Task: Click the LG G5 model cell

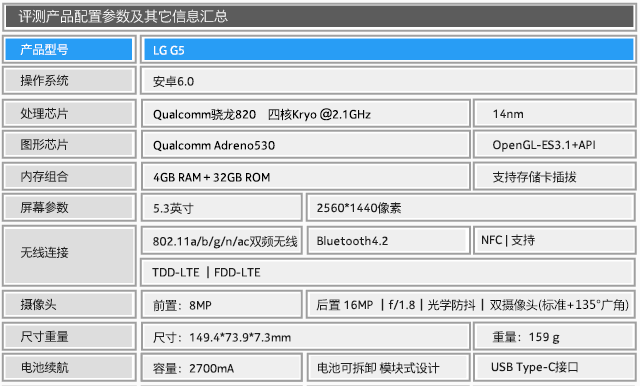Action: point(388,49)
